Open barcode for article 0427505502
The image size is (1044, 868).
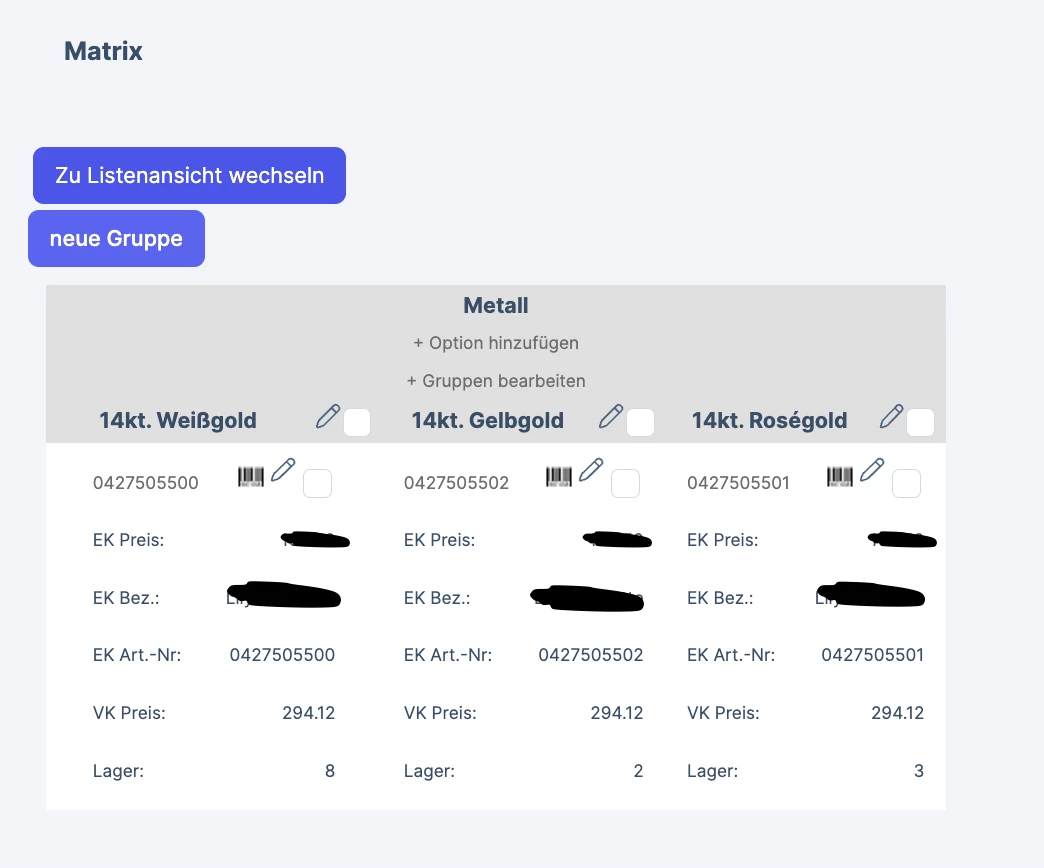coord(559,477)
